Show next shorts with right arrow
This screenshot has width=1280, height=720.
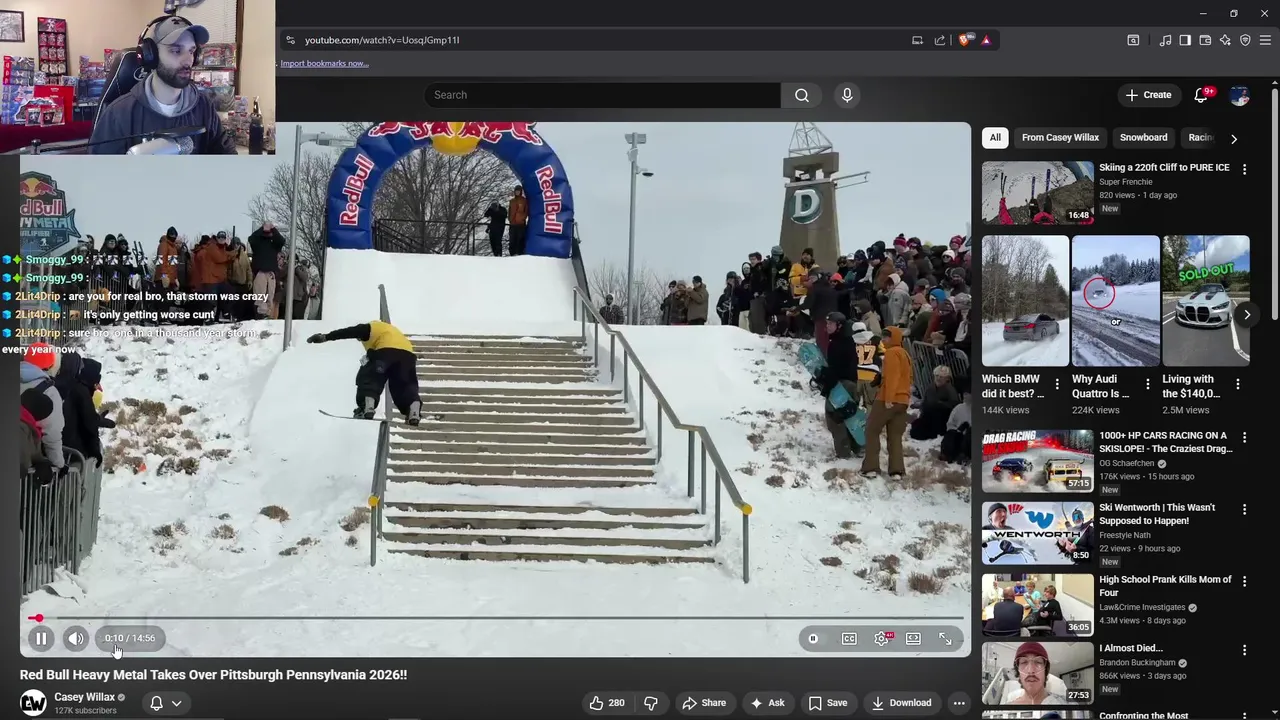(x=1247, y=315)
